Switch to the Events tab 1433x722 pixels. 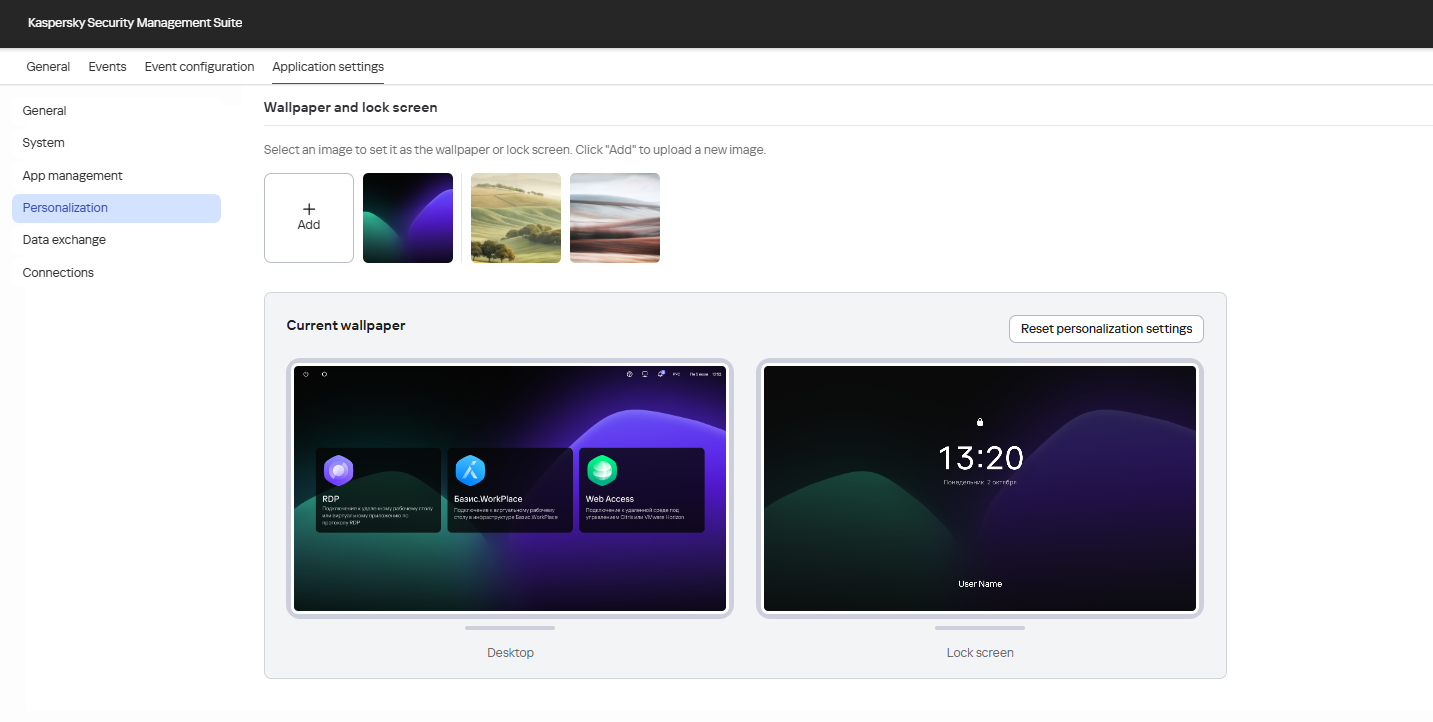[x=107, y=66]
